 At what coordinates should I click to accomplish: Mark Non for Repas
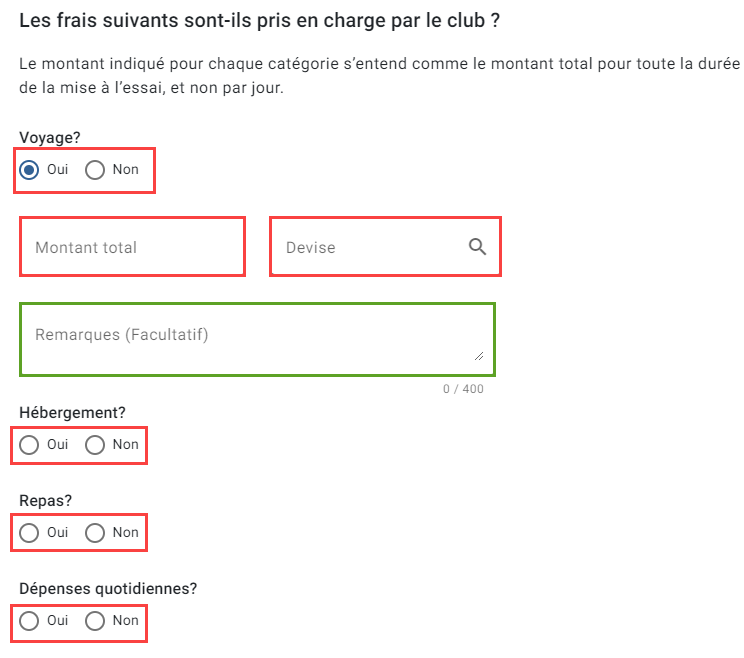pyautogui.click(x=95, y=533)
